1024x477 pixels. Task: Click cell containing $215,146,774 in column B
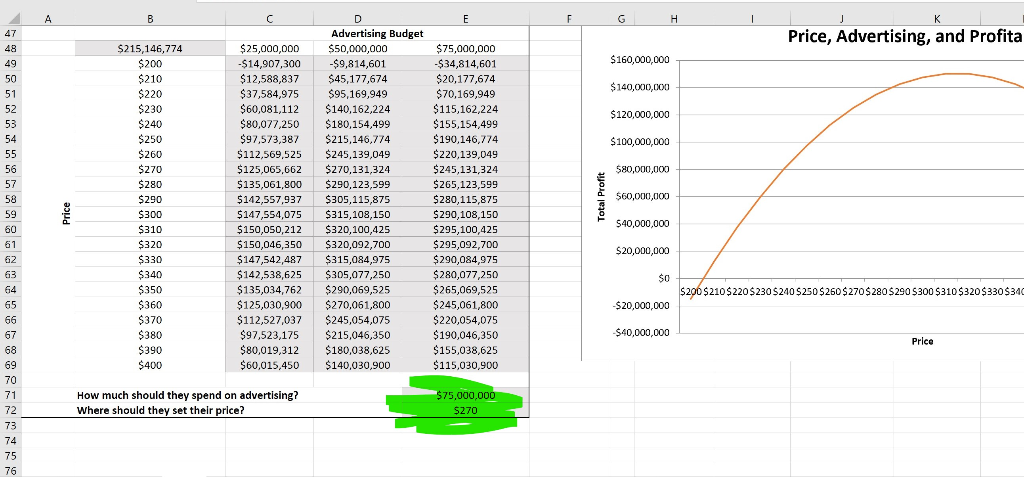(x=150, y=48)
